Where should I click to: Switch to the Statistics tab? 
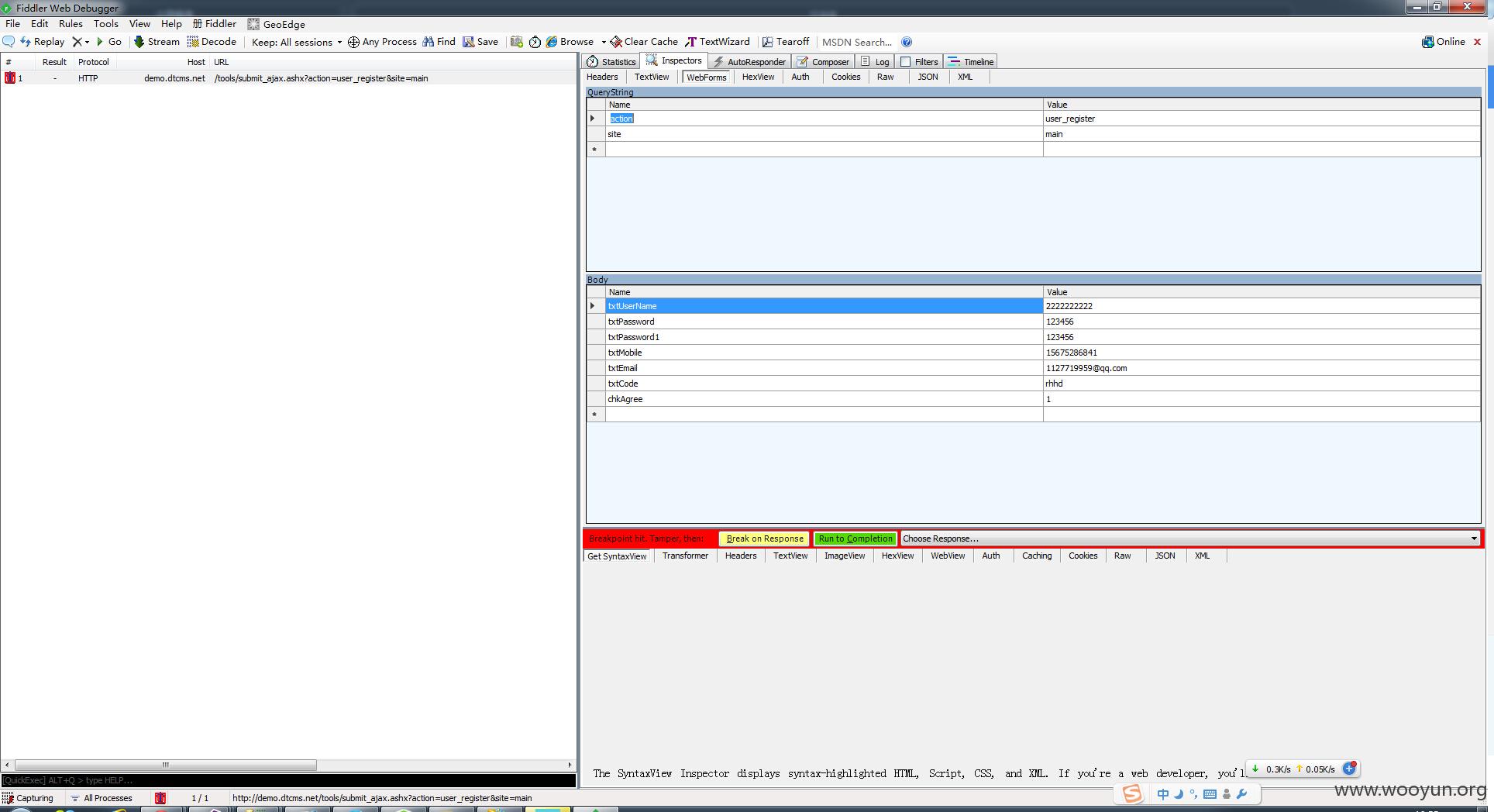pos(611,62)
